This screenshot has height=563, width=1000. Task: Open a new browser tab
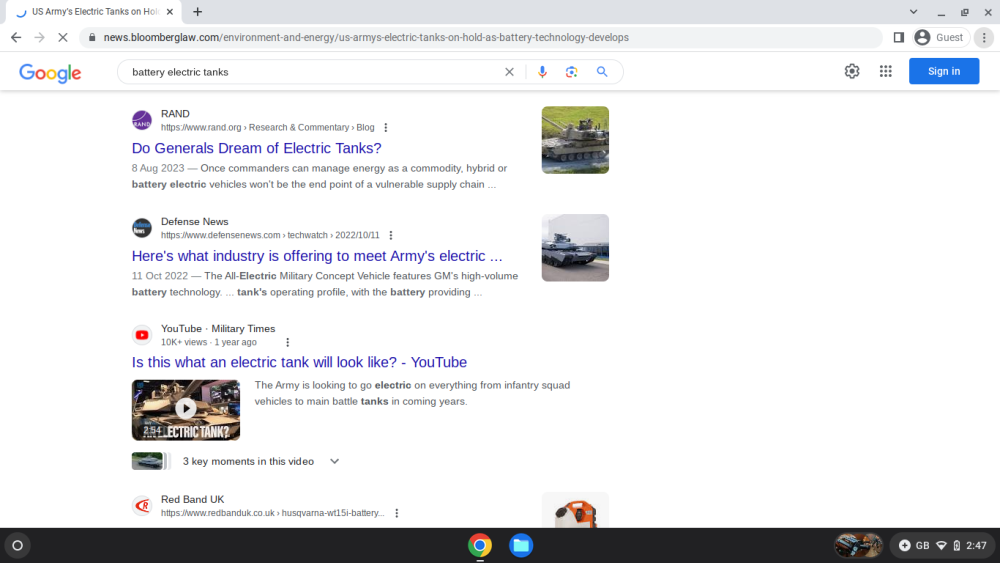[x=198, y=11]
